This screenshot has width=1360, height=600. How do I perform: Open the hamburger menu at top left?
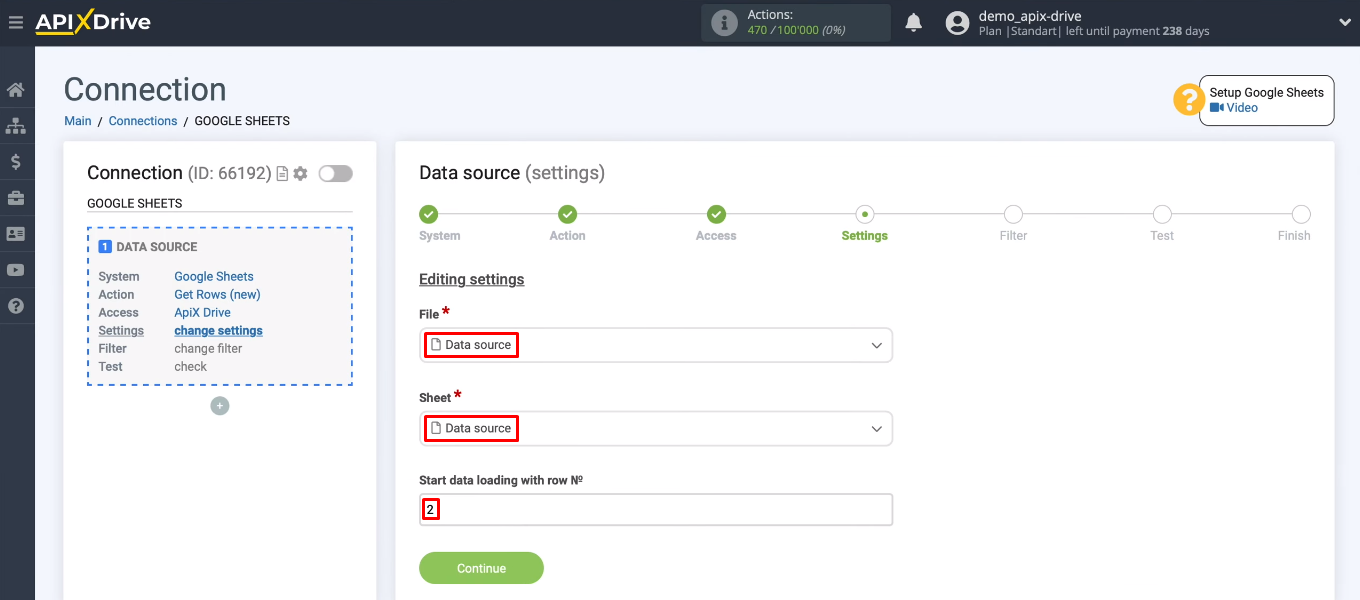pos(16,22)
